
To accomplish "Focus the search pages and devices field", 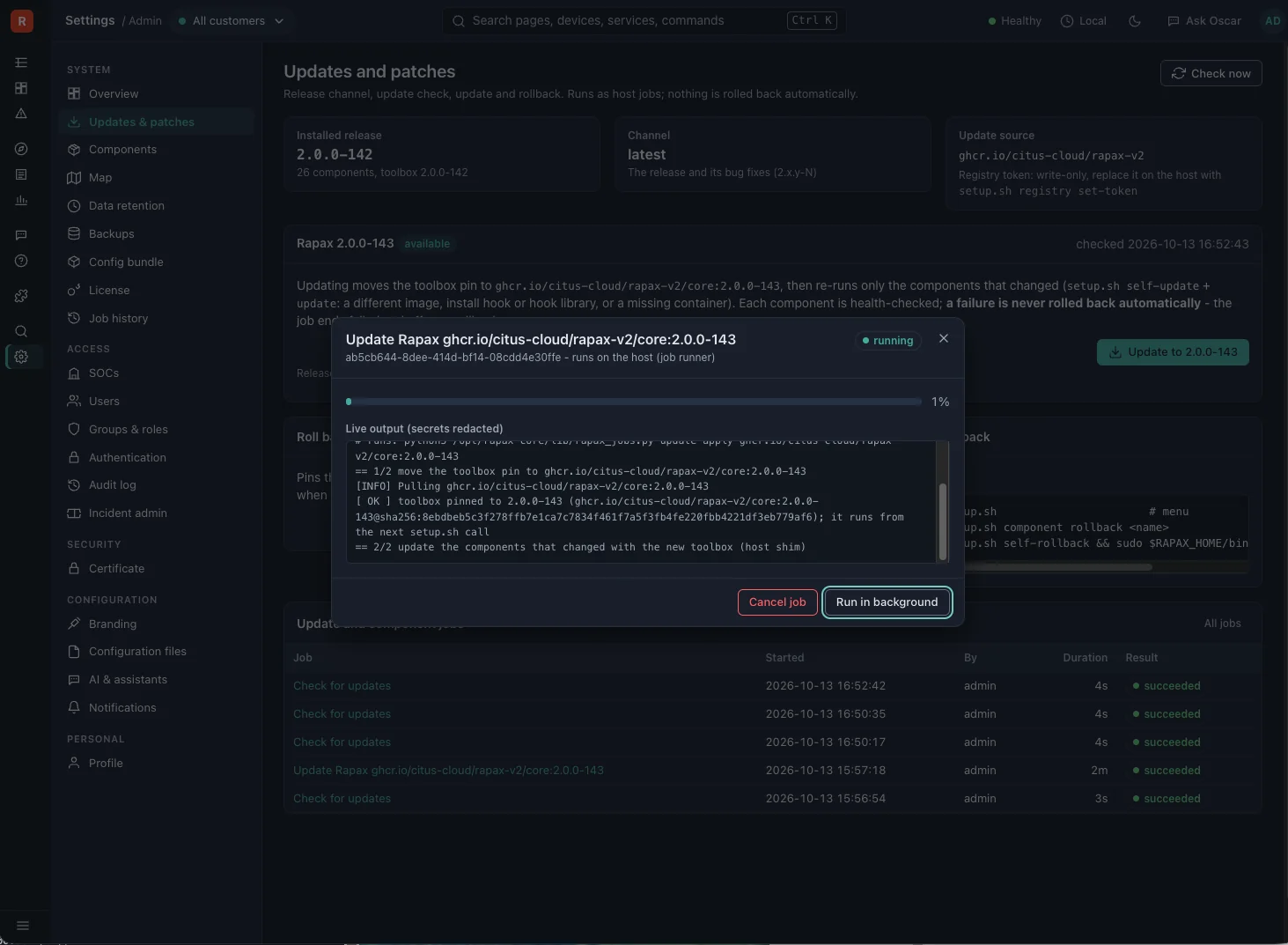I will [x=644, y=21].
